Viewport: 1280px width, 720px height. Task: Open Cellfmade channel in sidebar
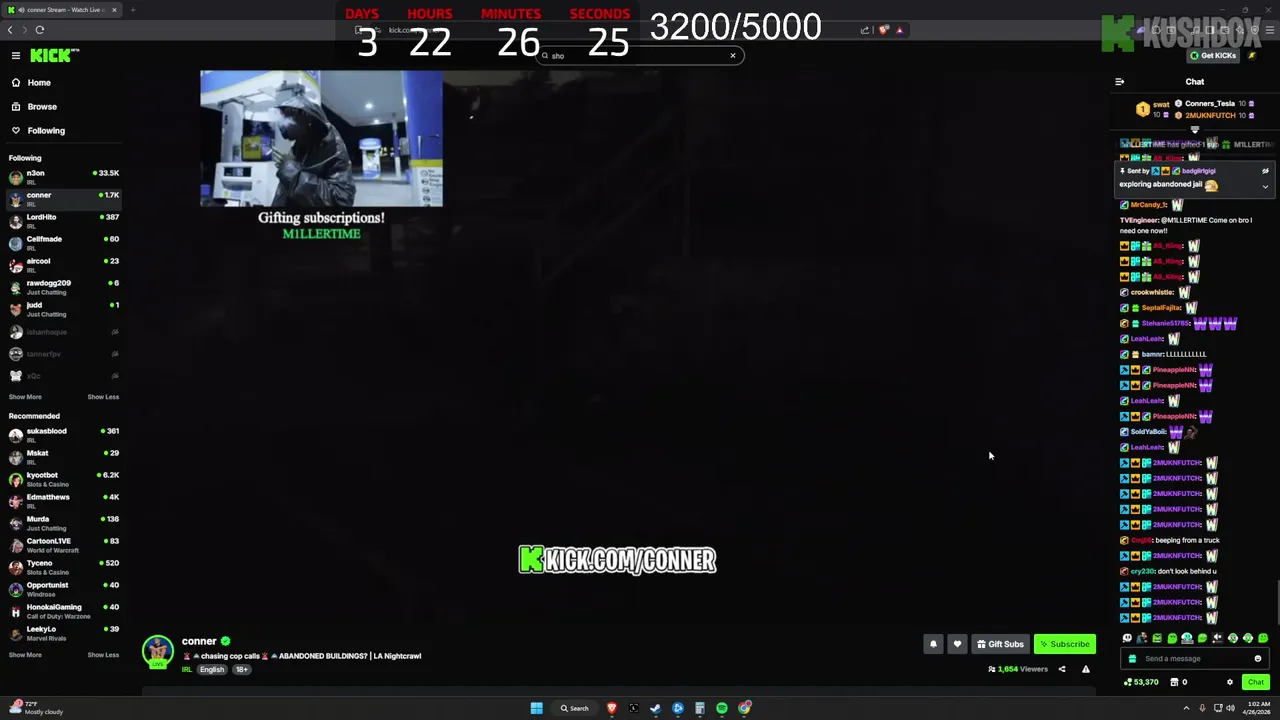pyautogui.click(x=64, y=242)
